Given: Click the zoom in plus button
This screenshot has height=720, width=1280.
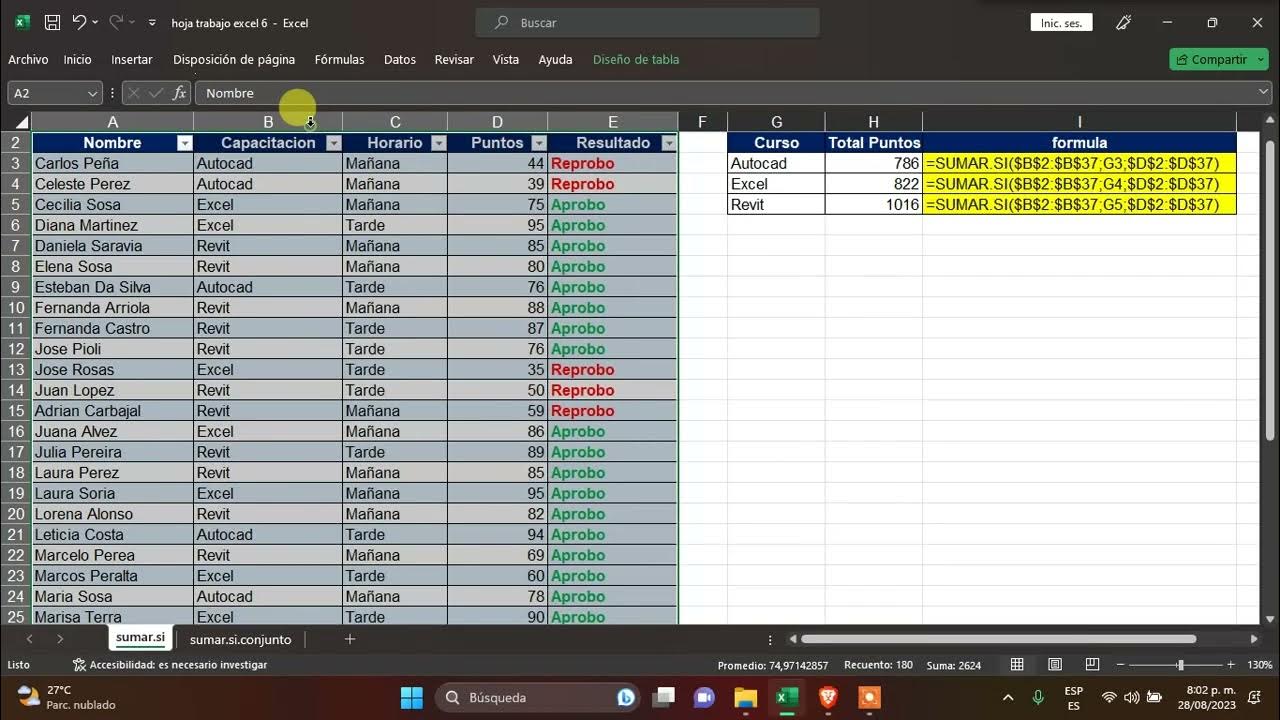Looking at the screenshot, I should [1230, 665].
